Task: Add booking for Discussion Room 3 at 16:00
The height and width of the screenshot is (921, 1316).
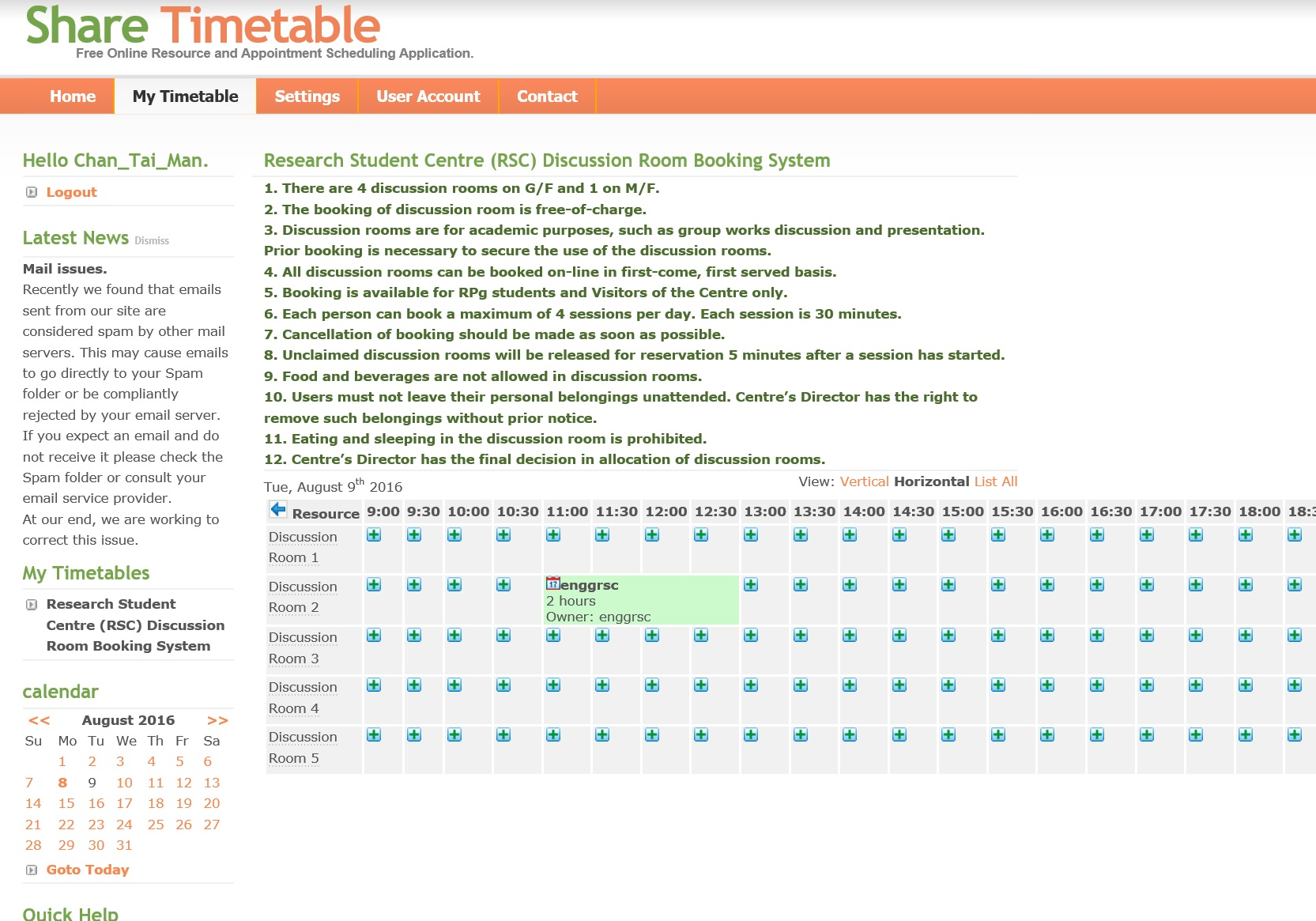Action: pyautogui.click(x=1047, y=636)
